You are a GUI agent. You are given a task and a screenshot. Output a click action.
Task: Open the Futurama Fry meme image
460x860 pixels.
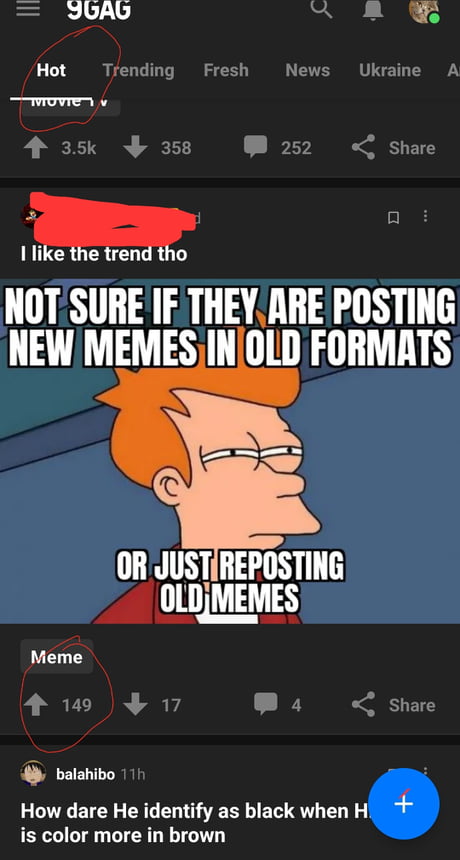click(230, 451)
